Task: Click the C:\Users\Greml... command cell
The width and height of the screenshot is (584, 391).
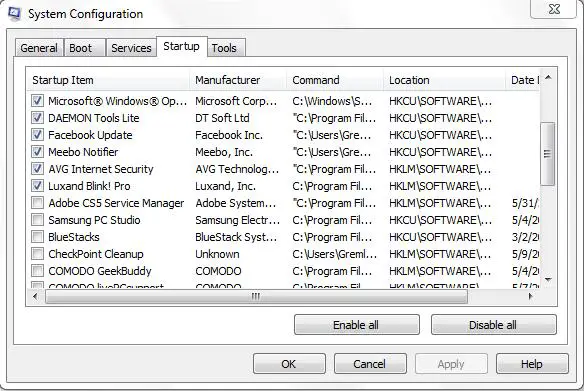Action: [334, 254]
